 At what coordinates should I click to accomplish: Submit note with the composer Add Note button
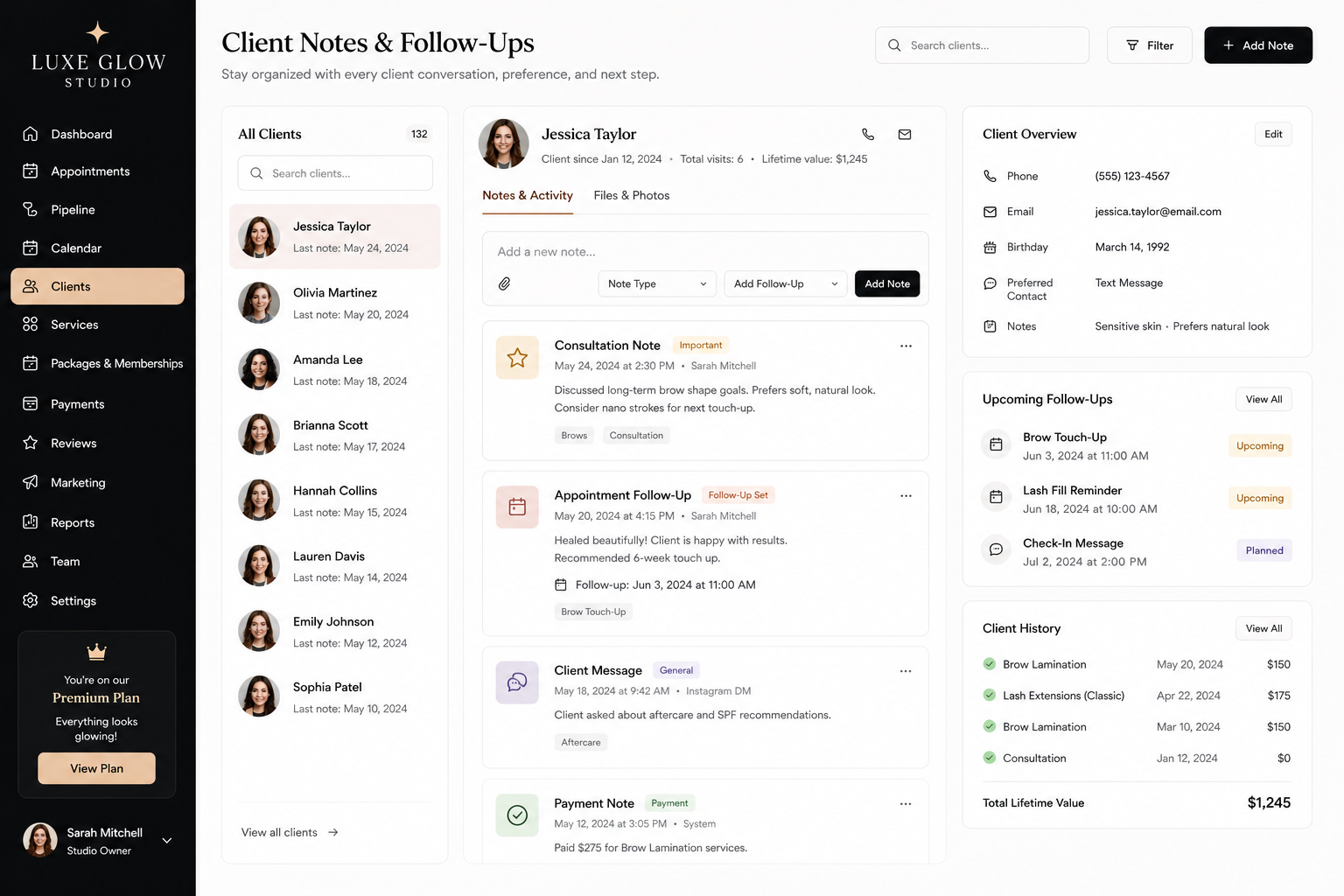point(887,283)
